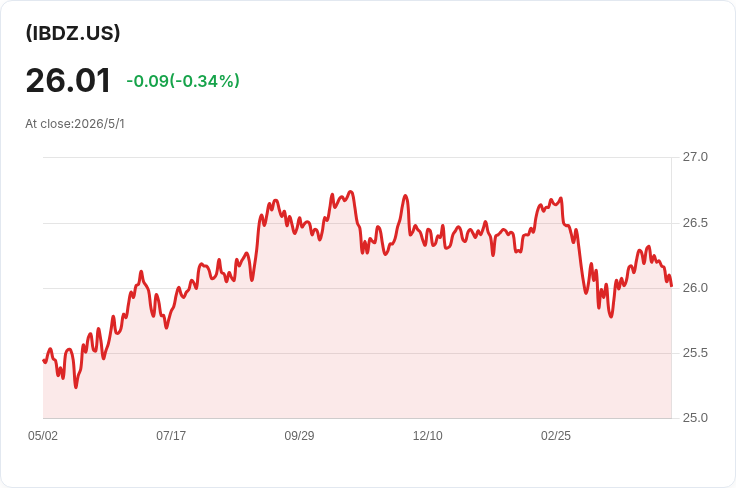
Task: Click the late-November price spike peak
Action: click(406, 196)
